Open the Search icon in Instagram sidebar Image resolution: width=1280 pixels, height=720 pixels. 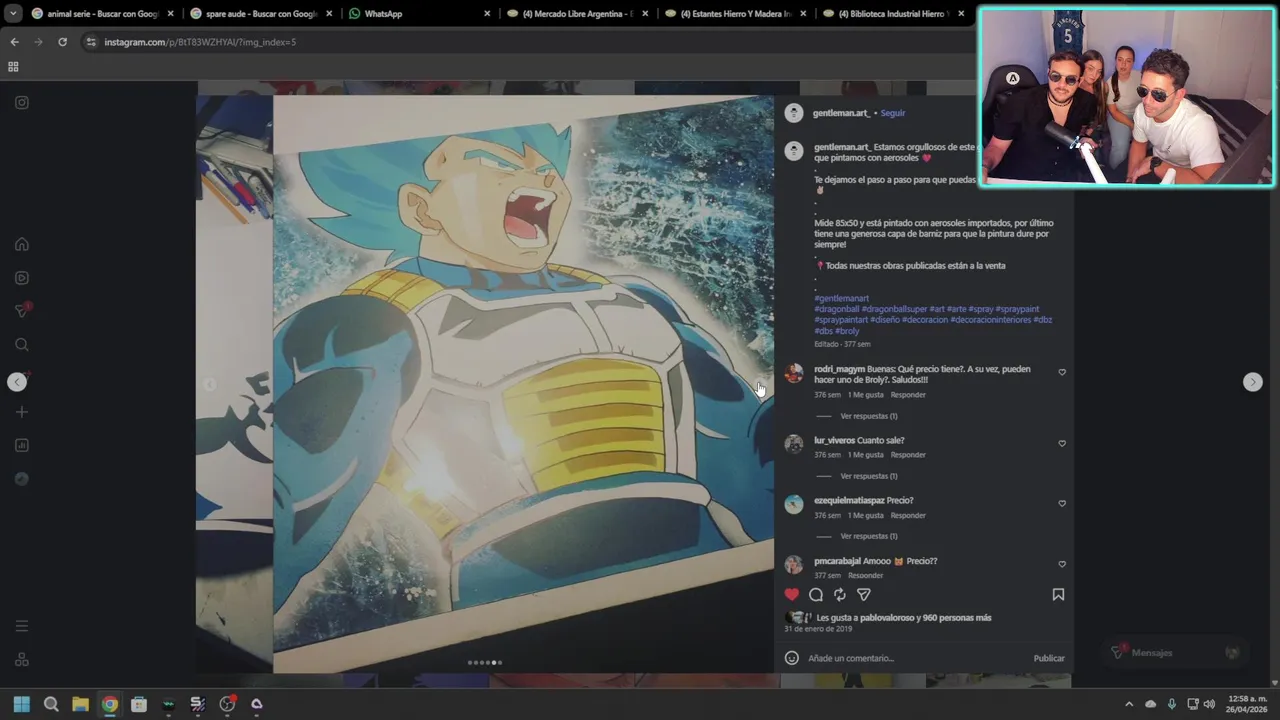(21, 345)
